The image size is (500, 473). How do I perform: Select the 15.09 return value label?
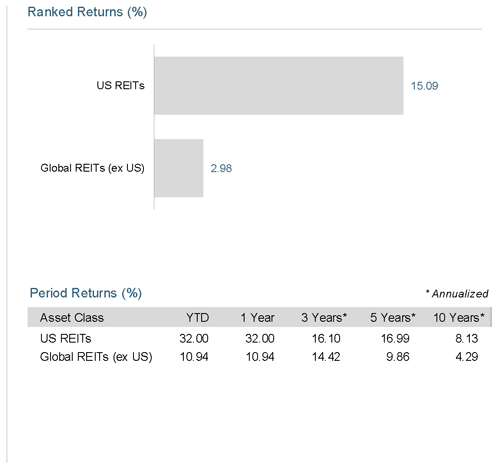tap(424, 86)
